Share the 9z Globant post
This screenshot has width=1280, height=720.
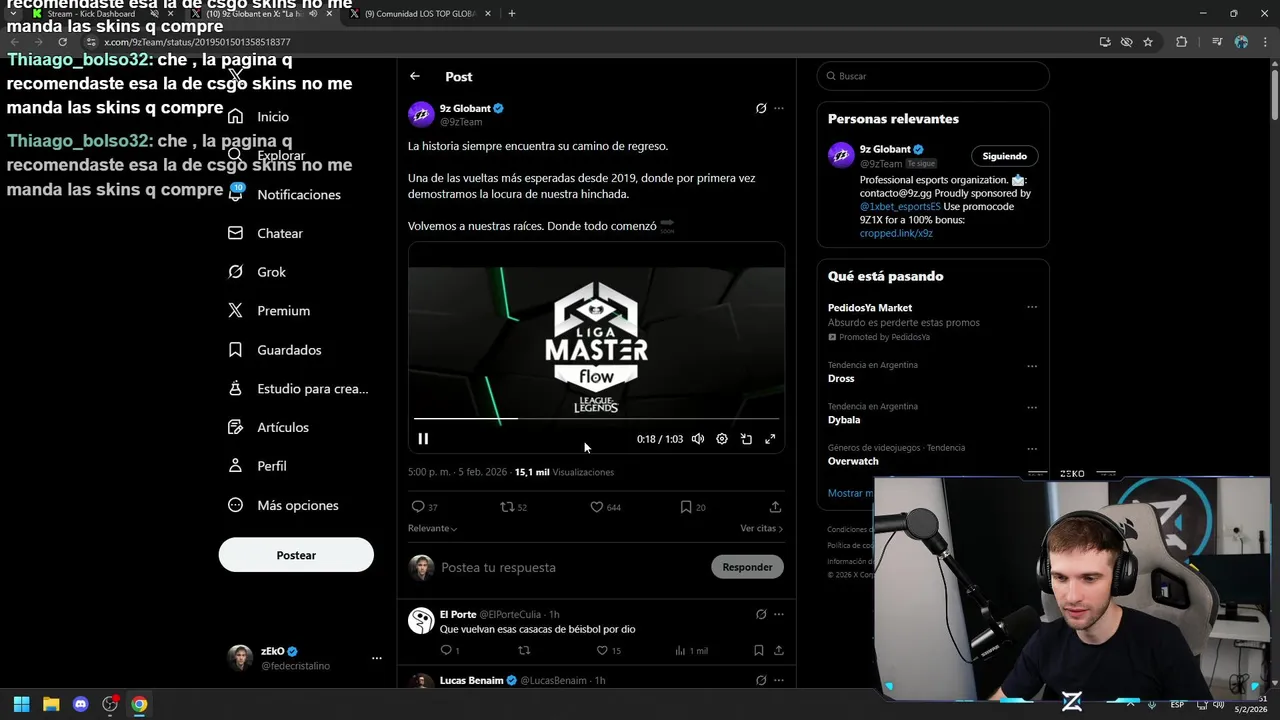click(775, 507)
